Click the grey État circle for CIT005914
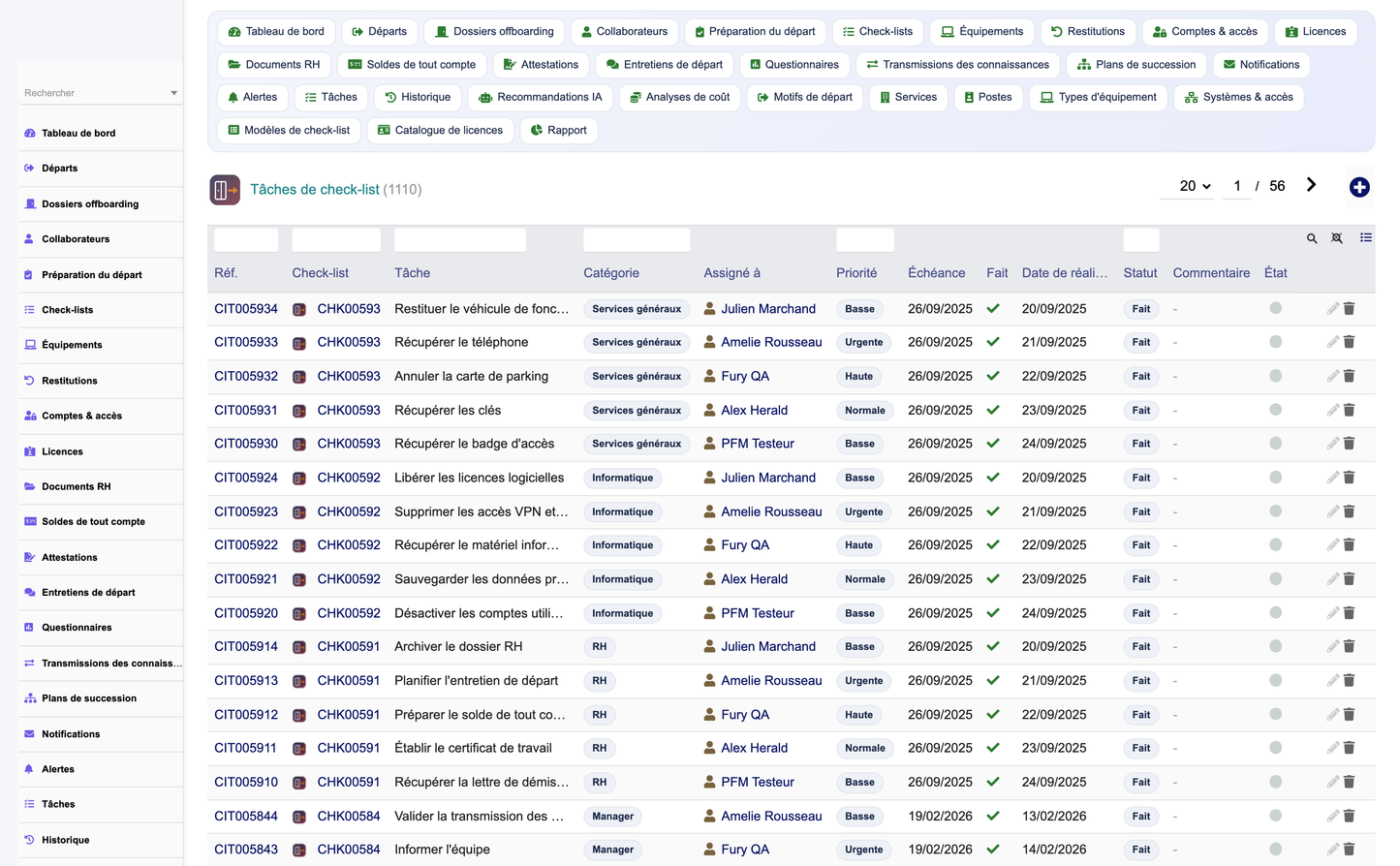This screenshot has height=866, width=1400. tap(1275, 646)
